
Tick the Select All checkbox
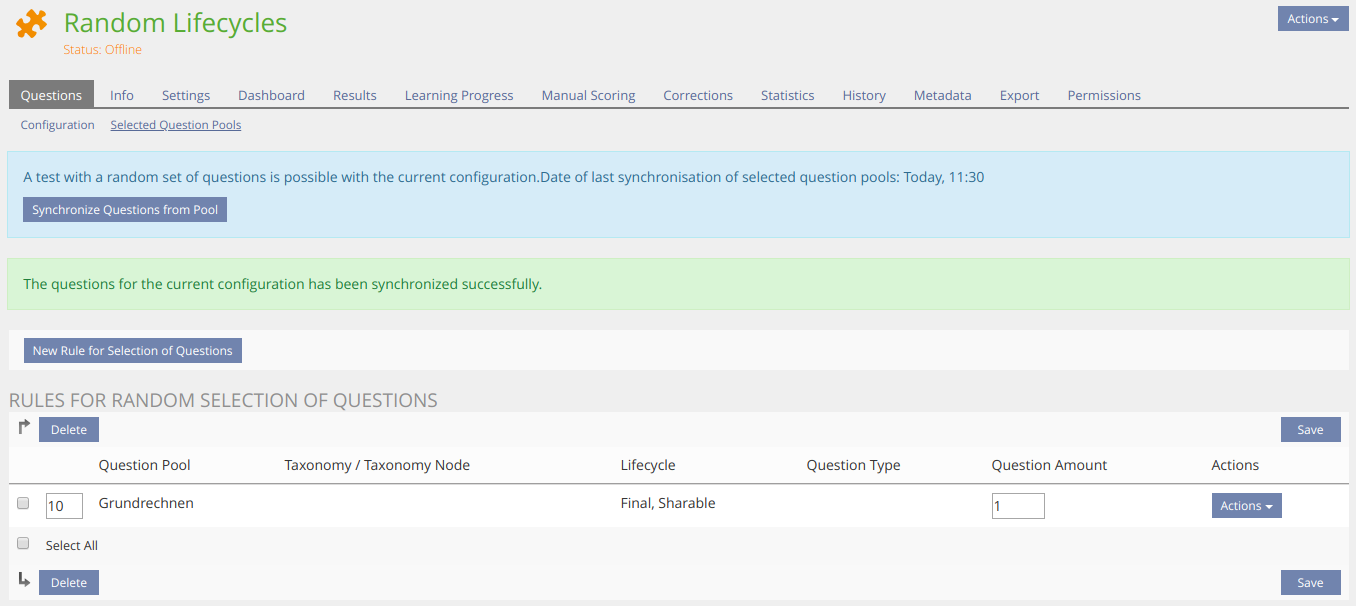click(23, 544)
